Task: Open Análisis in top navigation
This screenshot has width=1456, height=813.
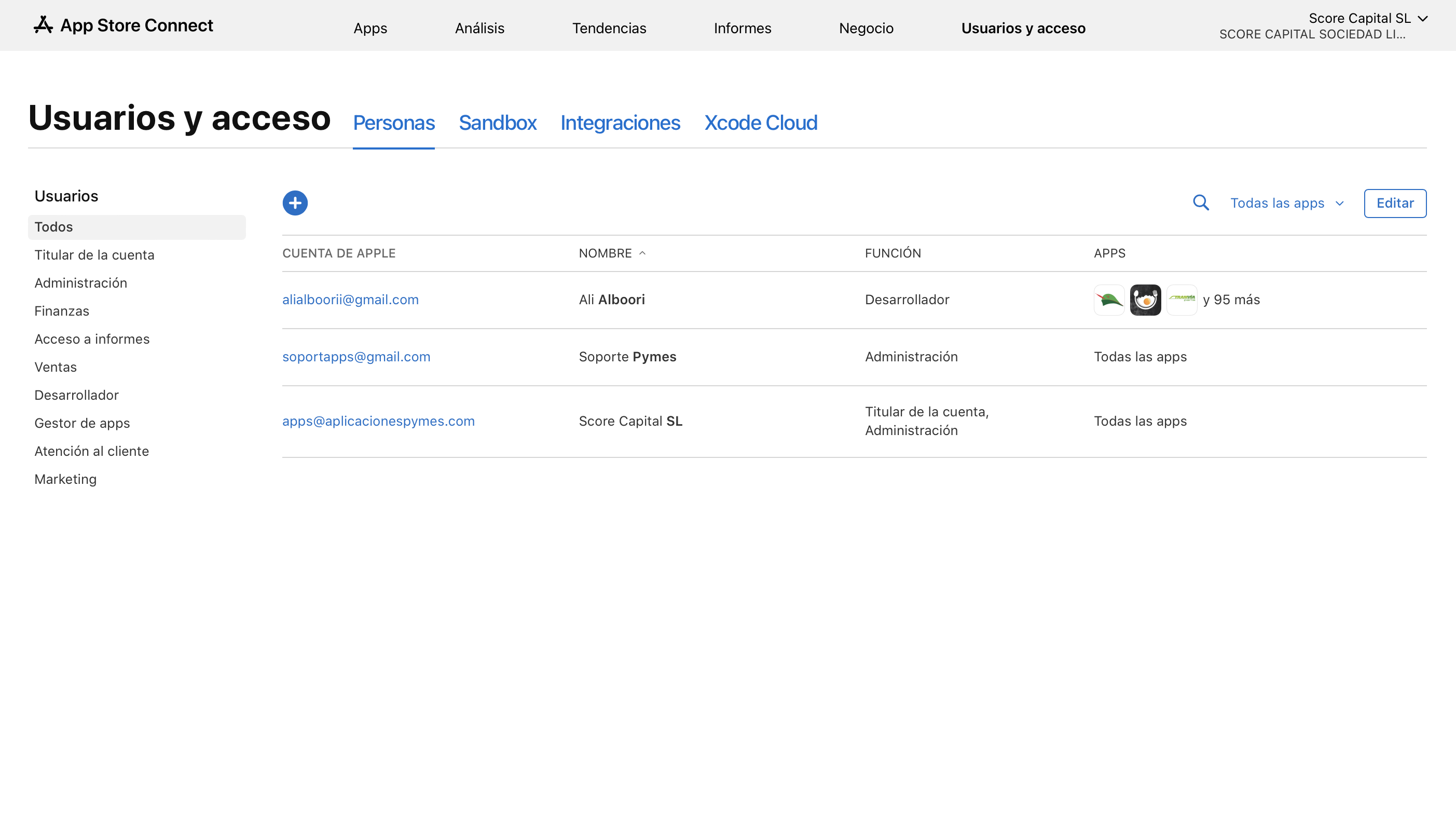Action: point(479,28)
